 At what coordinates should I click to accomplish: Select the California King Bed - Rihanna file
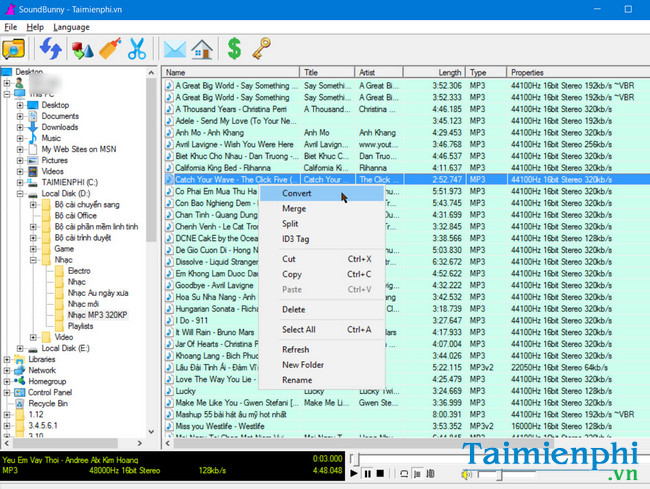point(223,168)
